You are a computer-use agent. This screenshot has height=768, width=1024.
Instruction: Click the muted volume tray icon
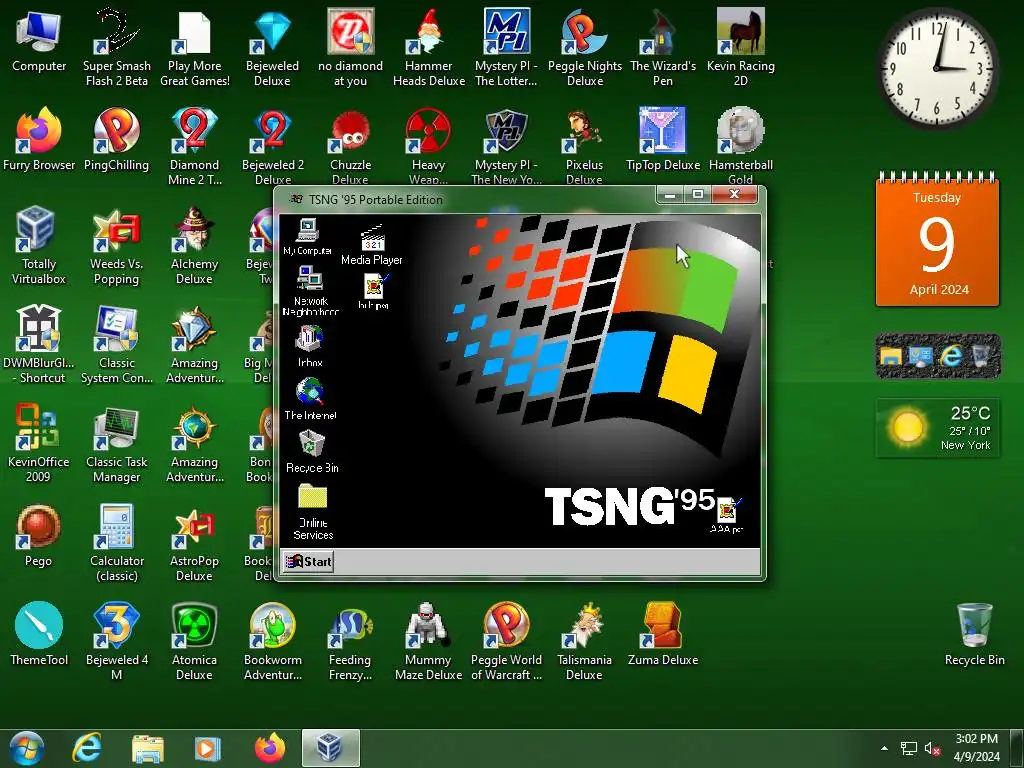pyautogui.click(x=932, y=748)
